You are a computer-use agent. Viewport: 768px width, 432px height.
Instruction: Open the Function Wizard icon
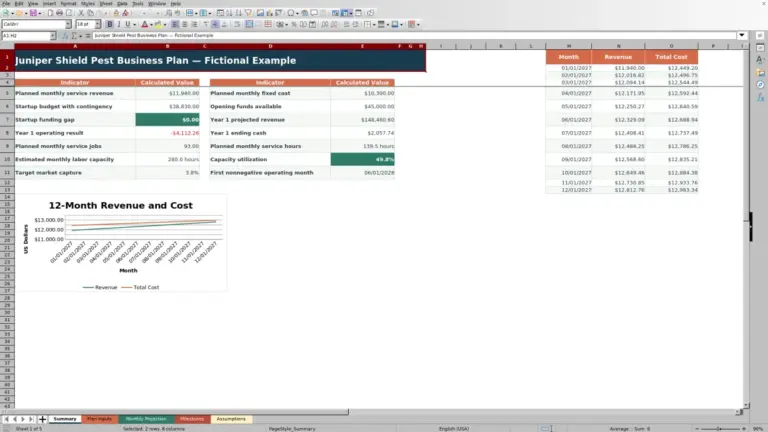tap(65, 35)
